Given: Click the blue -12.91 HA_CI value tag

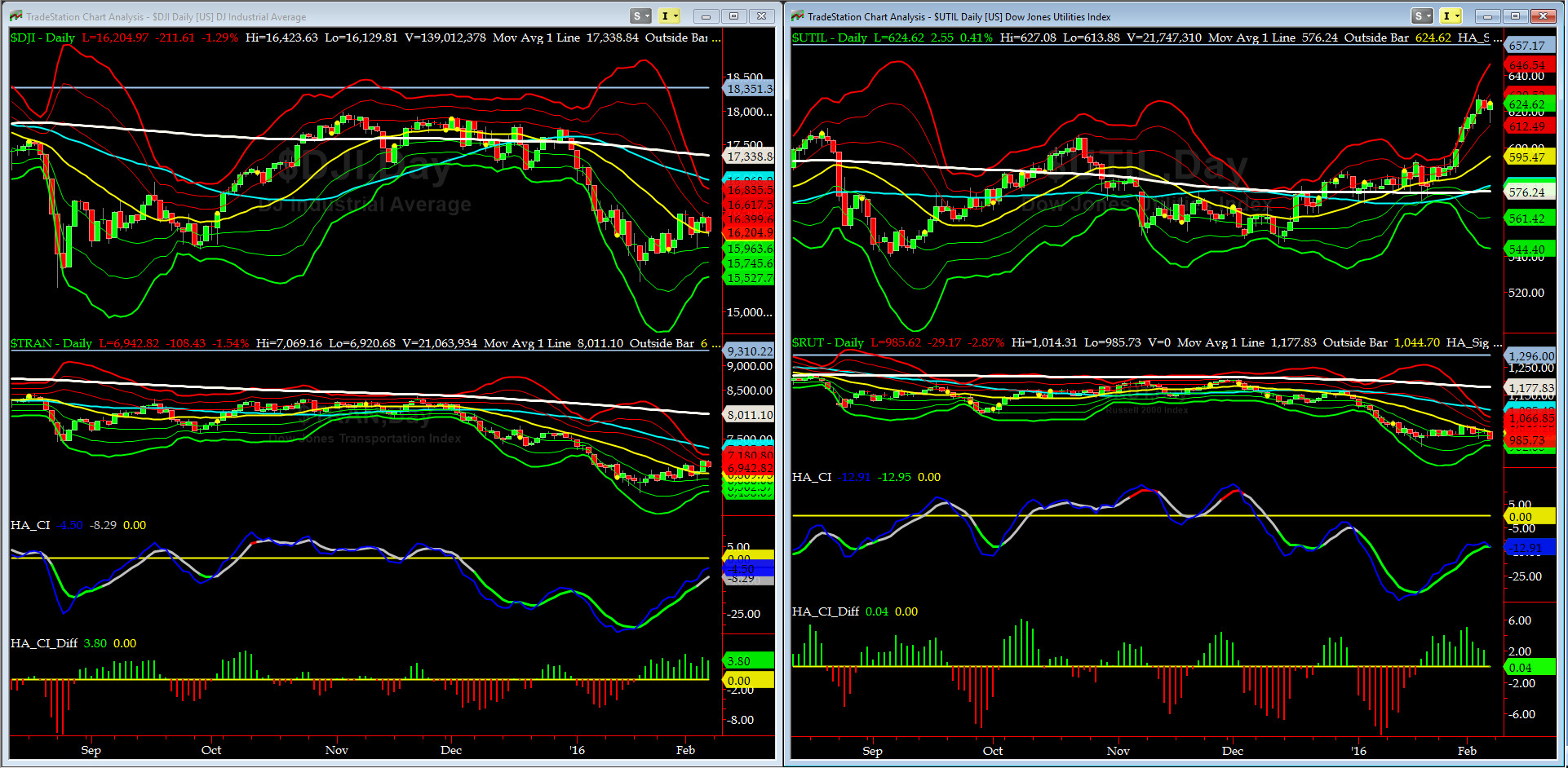Looking at the screenshot, I should pyautogui.click(x=1530, y=548).
